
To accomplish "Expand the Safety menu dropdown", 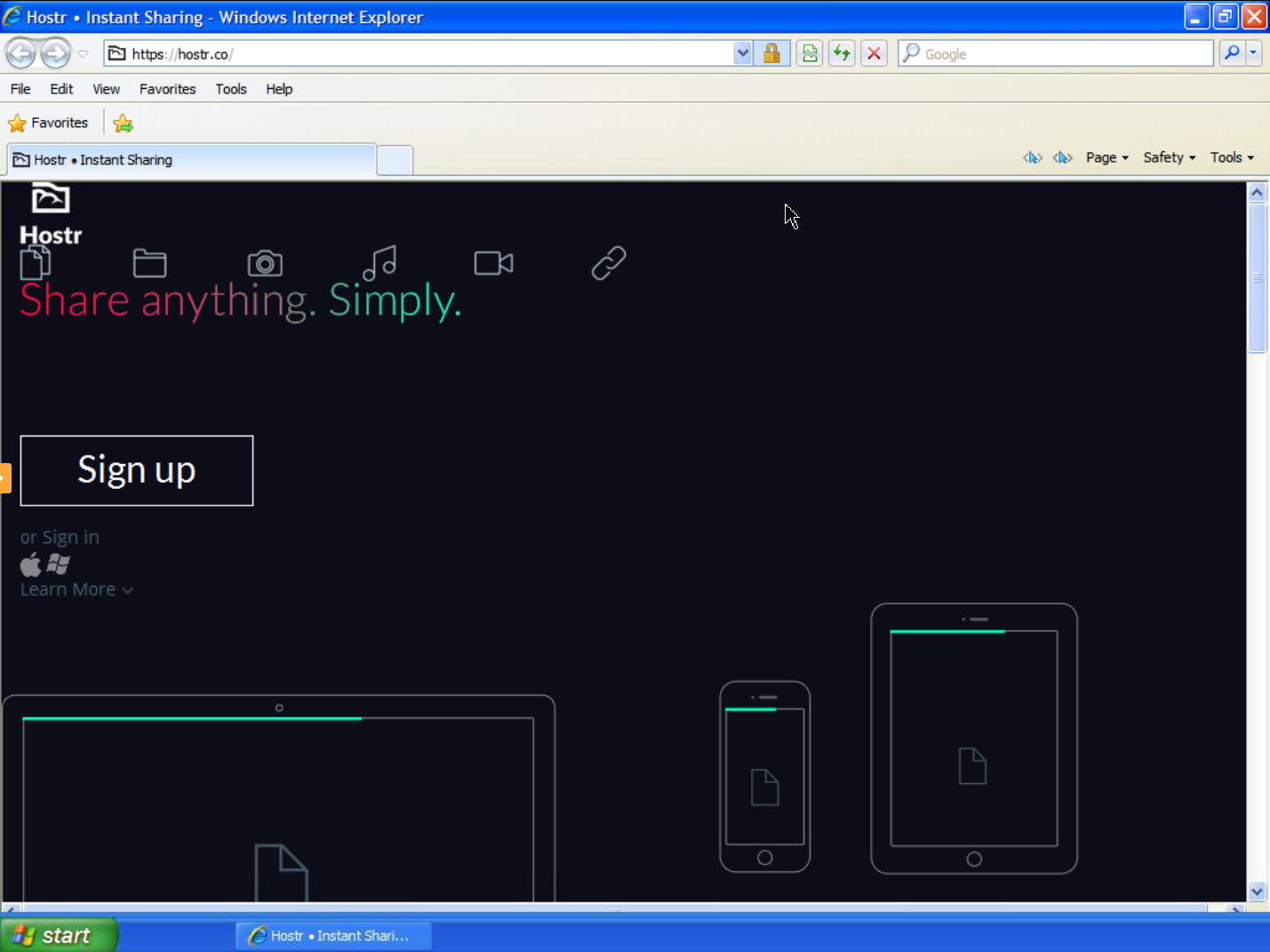I will click(x=1170, y=157).
